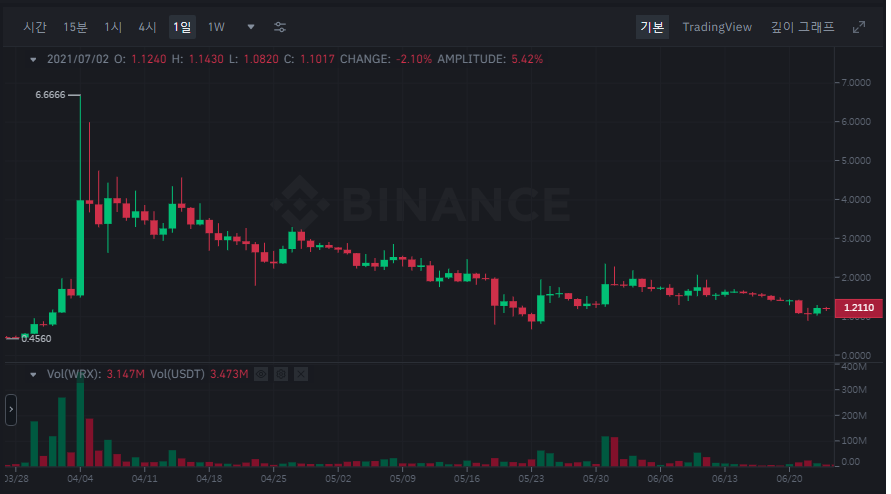Switch to 15분 interval
Viewport: 891px width, 494px height.
click(75, 27)
